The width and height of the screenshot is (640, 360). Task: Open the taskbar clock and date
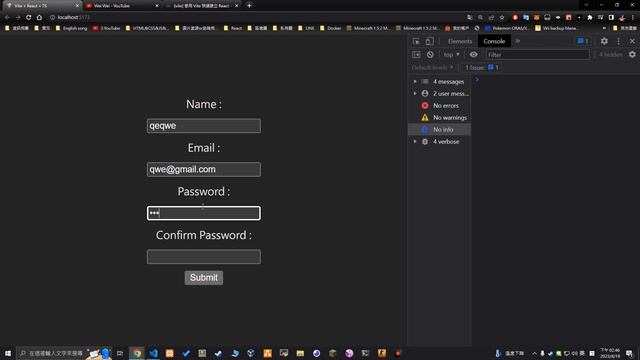(x=610, y=353)
